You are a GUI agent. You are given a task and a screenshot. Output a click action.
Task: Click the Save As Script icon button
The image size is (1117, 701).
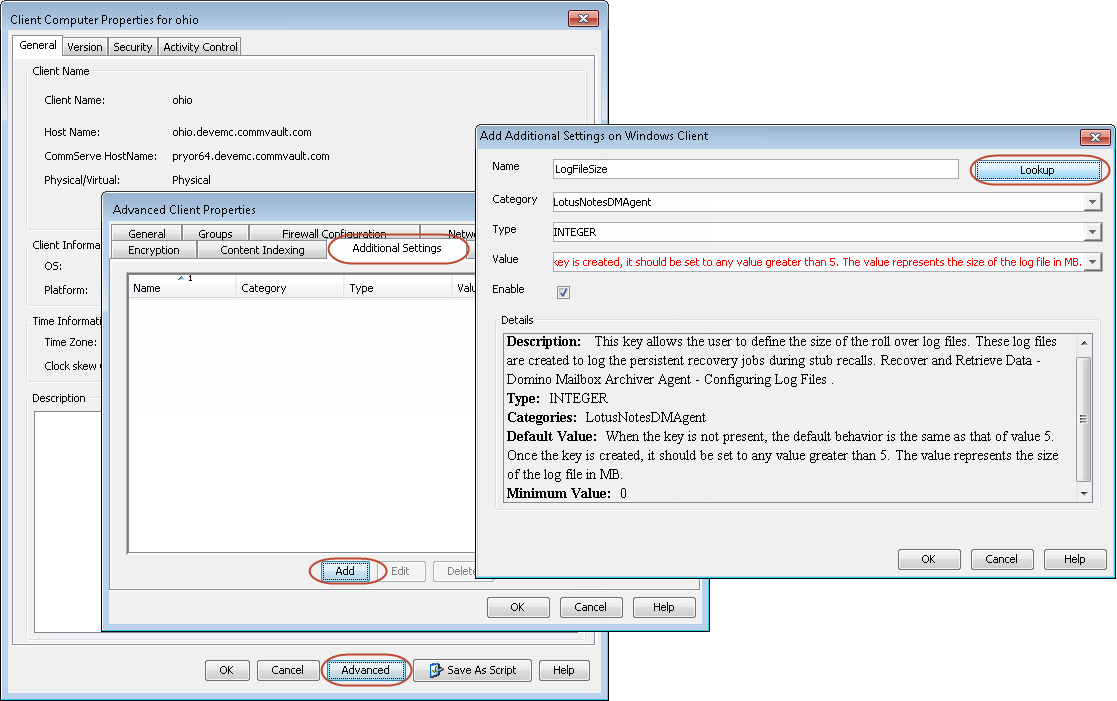coord(472,670)
